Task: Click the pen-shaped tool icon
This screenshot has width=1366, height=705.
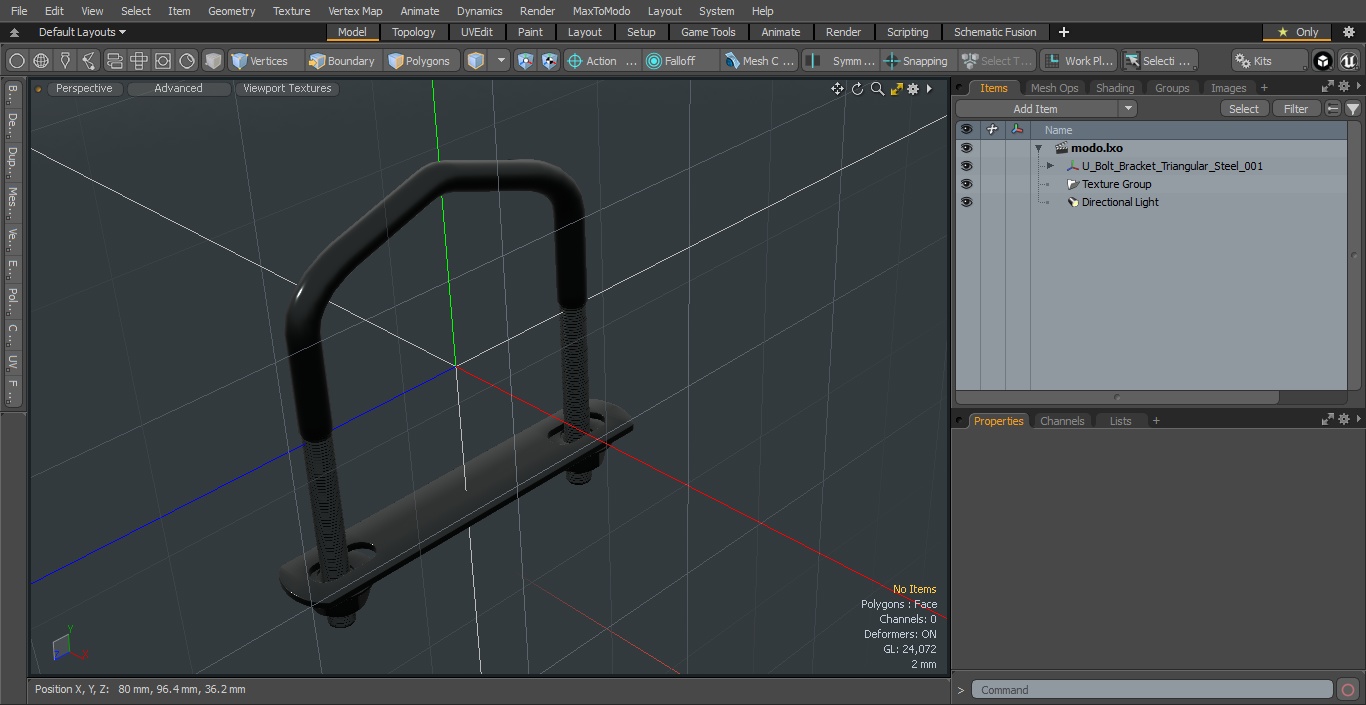Action: point(65,61)
